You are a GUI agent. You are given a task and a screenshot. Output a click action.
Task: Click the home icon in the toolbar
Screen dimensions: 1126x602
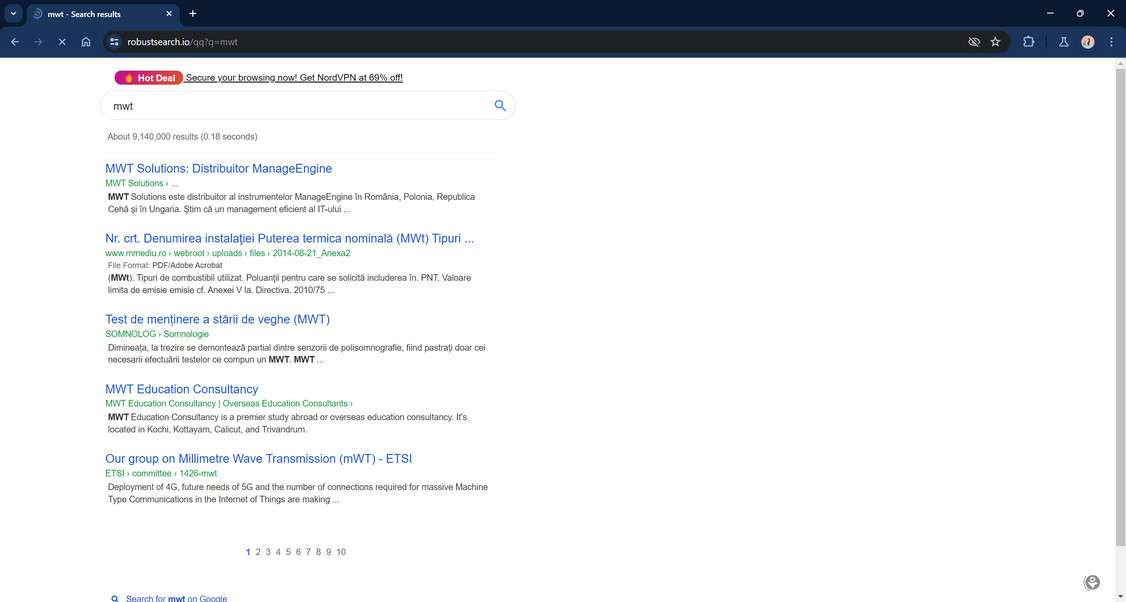tap(87, 41)
